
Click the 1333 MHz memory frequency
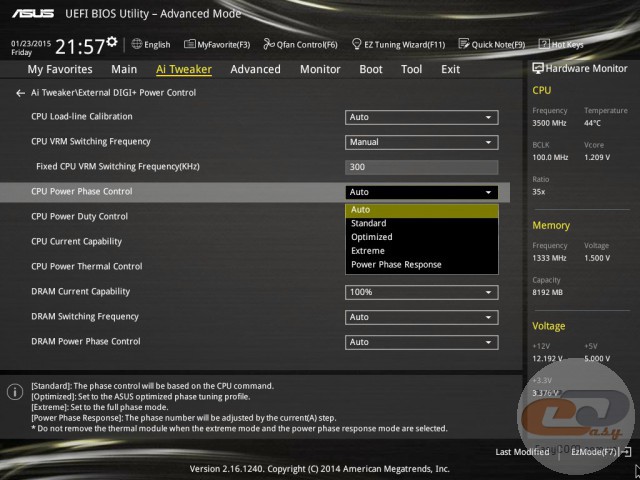pos(549,258)
